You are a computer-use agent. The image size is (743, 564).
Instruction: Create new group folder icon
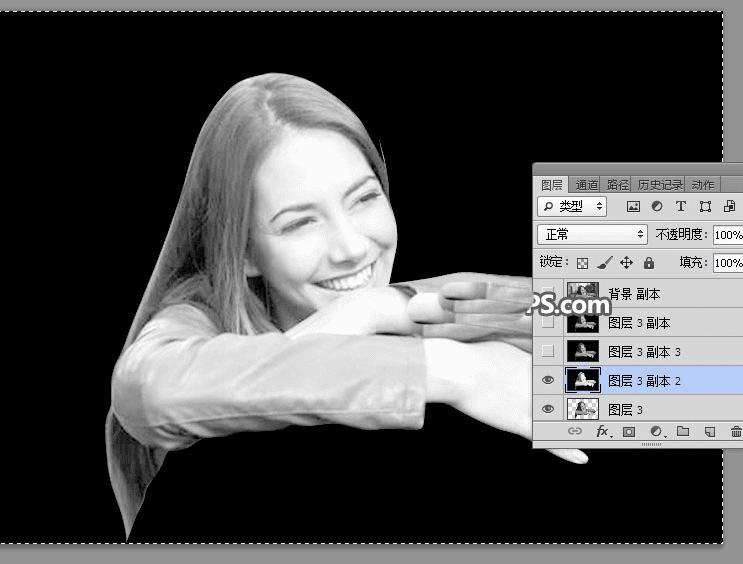pyautogui.click(x=683, y=431)
